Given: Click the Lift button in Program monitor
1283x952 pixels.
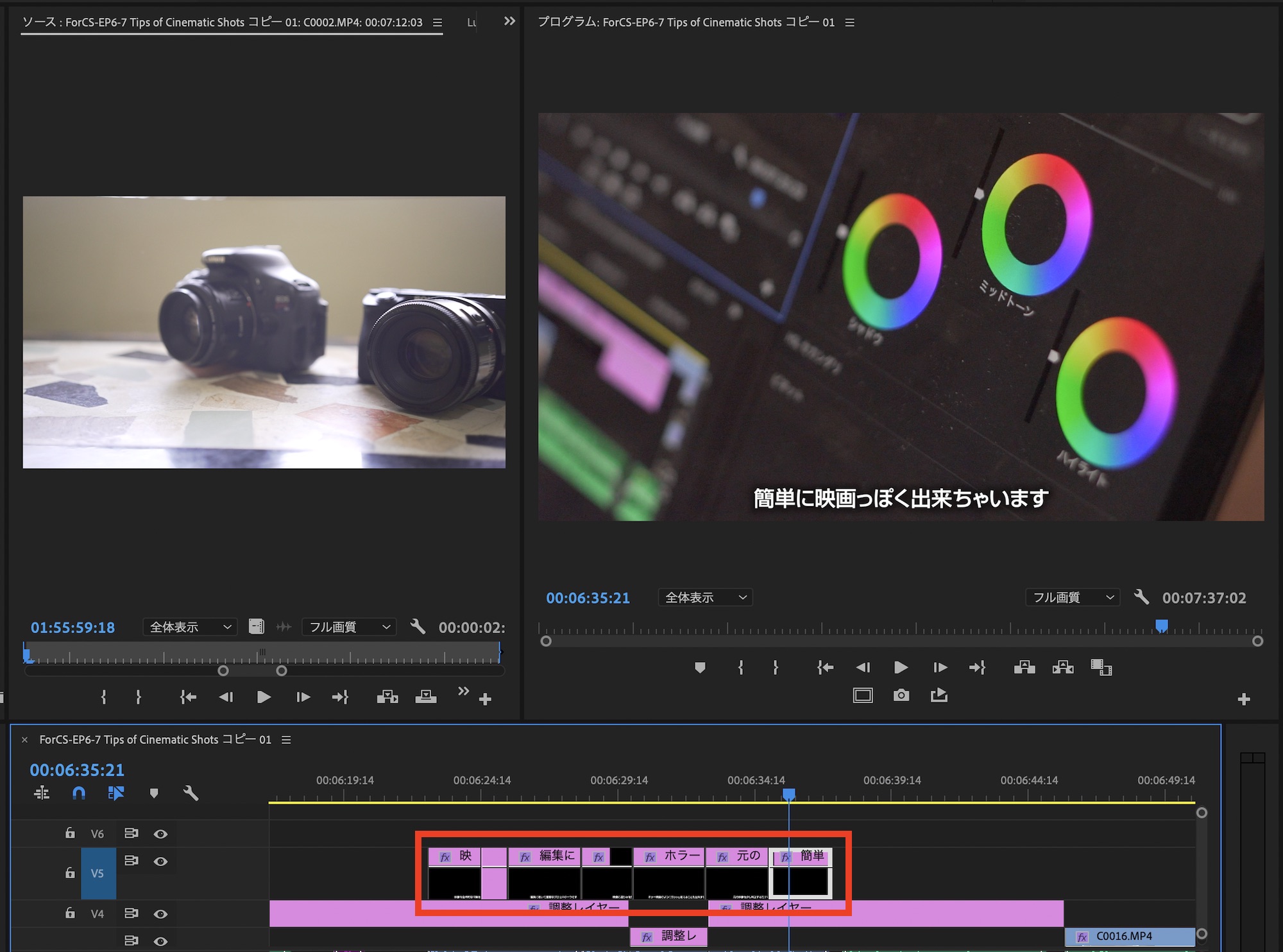Looking at the screenshot, I should click(1024, 667).
